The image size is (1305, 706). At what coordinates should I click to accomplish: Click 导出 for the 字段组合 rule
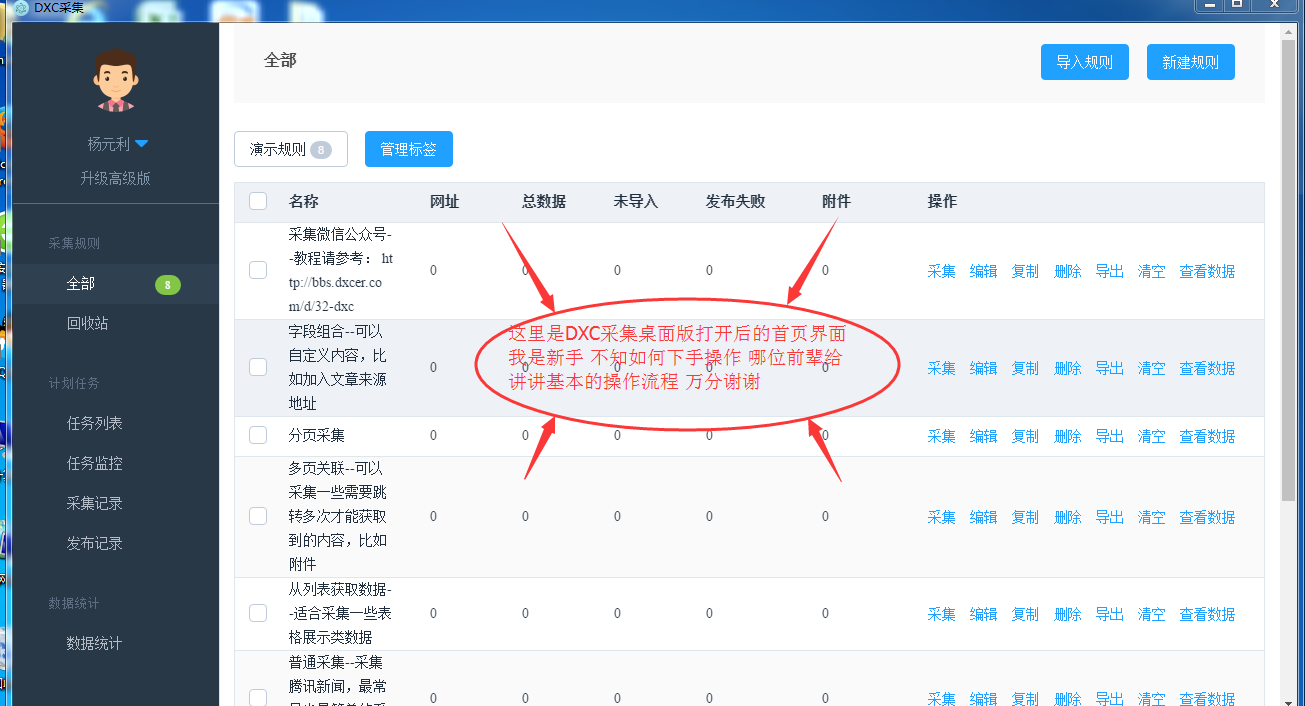click(1110, 368)
